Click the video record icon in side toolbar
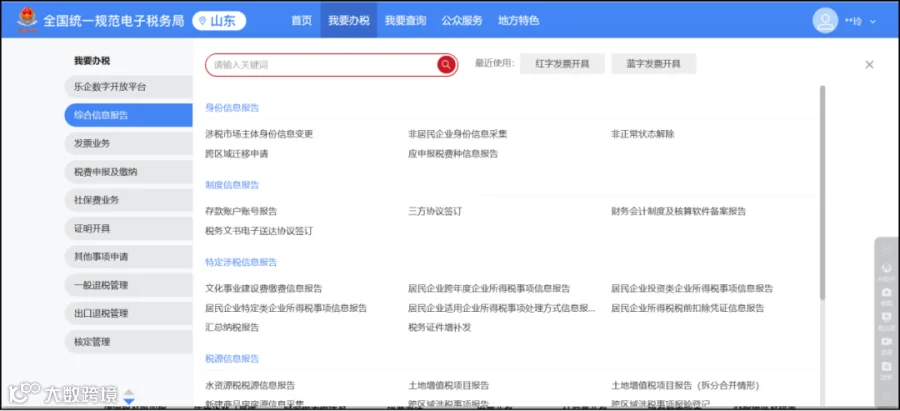900x411 pixels. [x=886, y=342]
